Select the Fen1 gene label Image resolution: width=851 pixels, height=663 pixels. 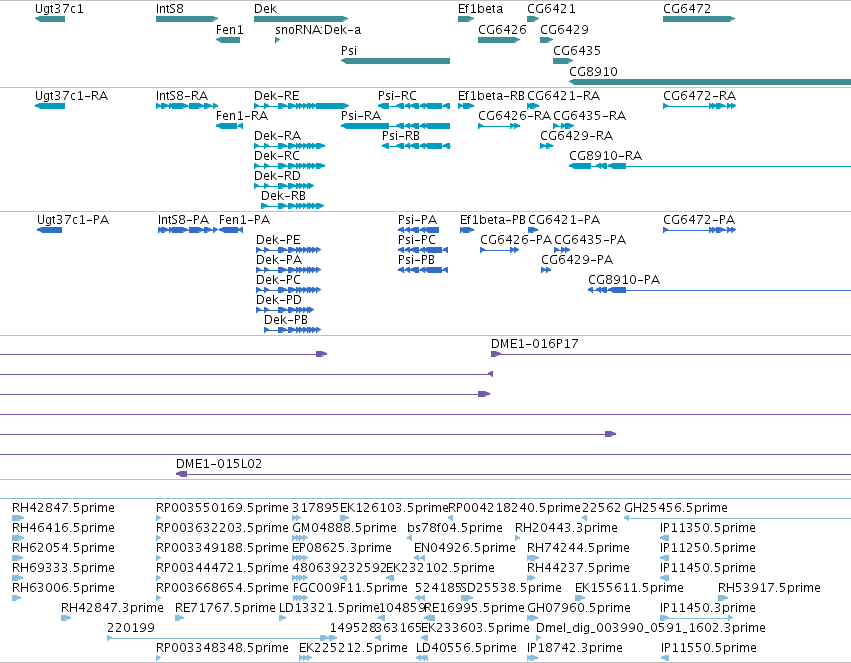coord(229,30)
